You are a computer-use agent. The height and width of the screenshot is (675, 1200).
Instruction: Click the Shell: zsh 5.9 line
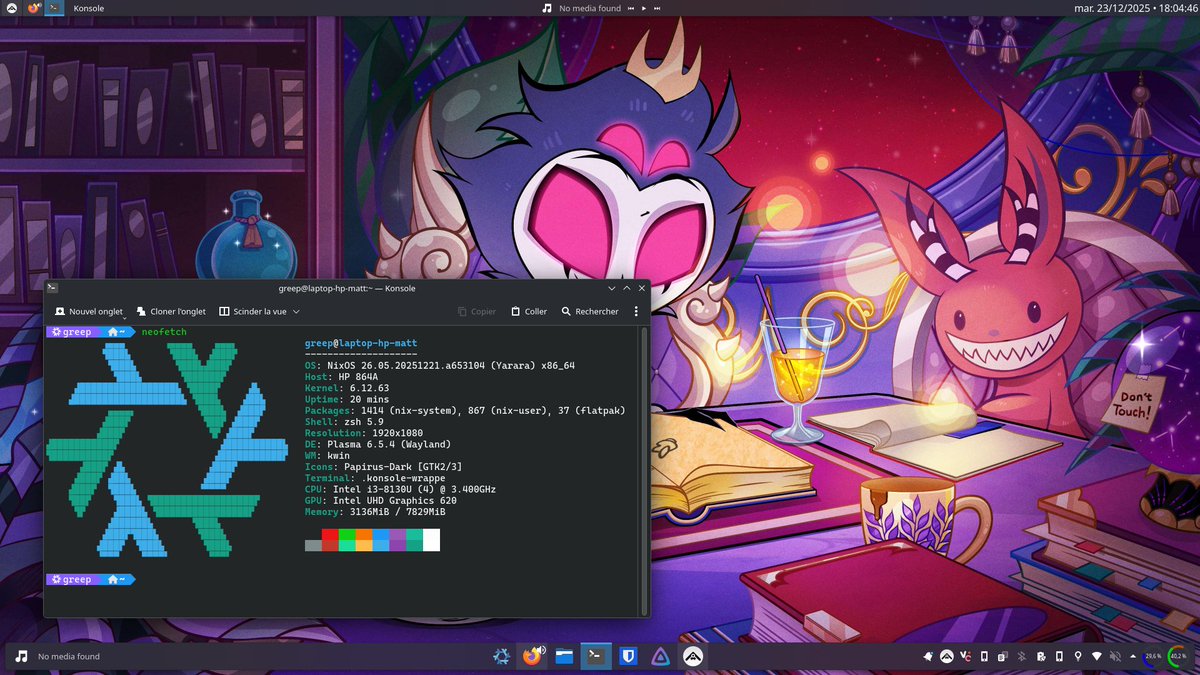[344, 422]
